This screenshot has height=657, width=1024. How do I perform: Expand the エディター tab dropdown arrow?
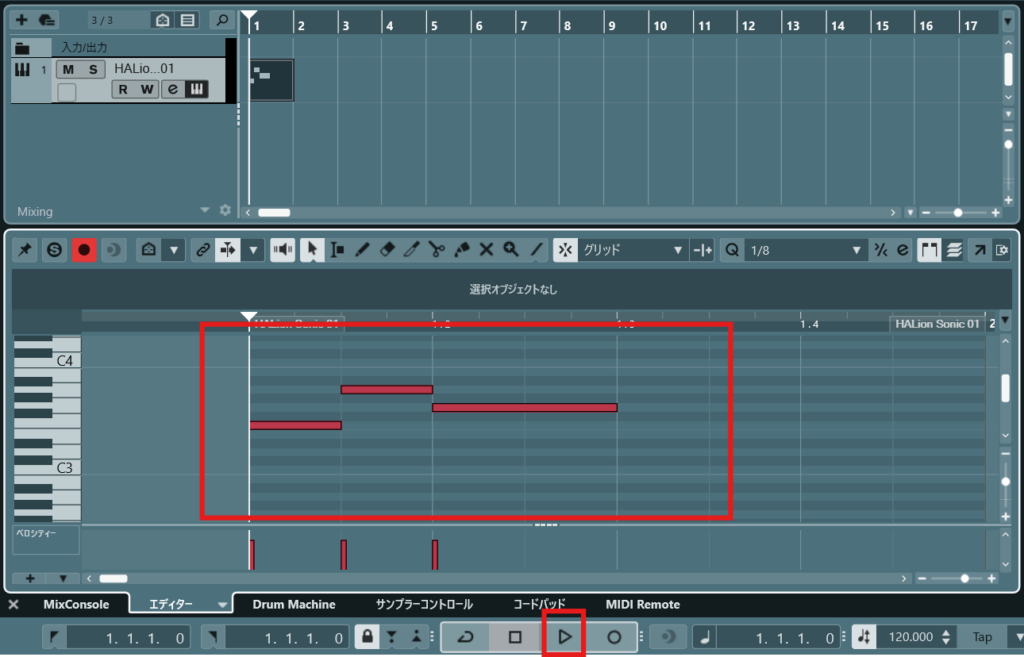222,605
